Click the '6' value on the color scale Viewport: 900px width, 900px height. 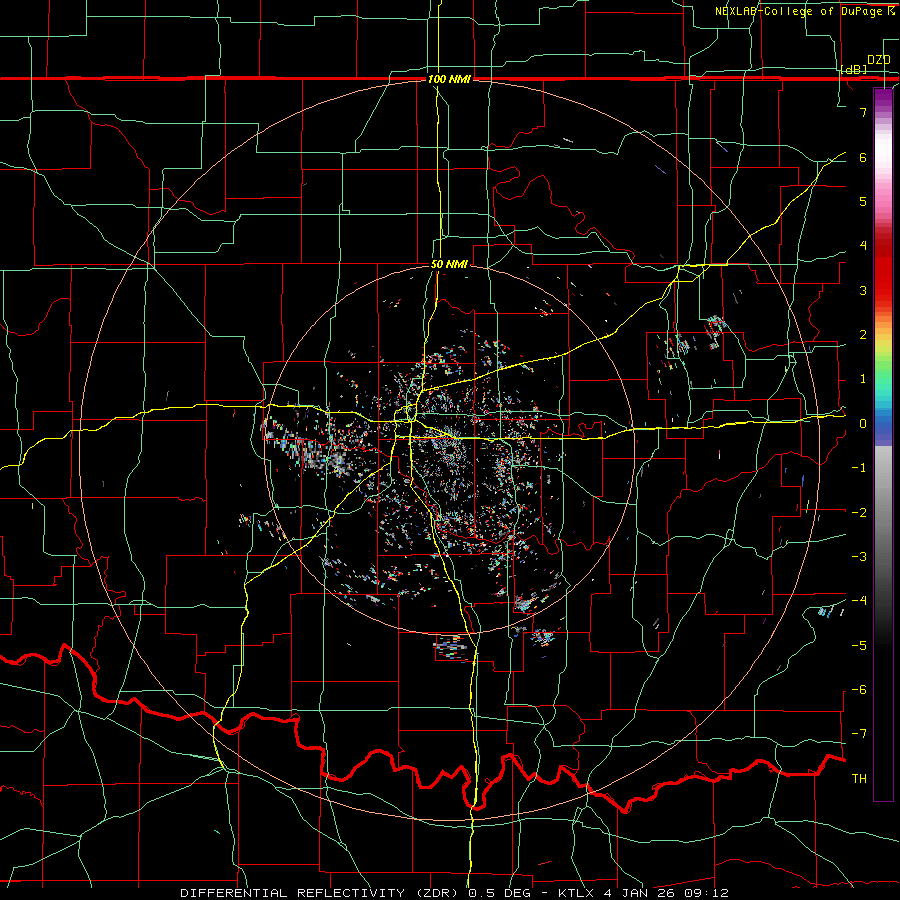click(x=863, y=157)
